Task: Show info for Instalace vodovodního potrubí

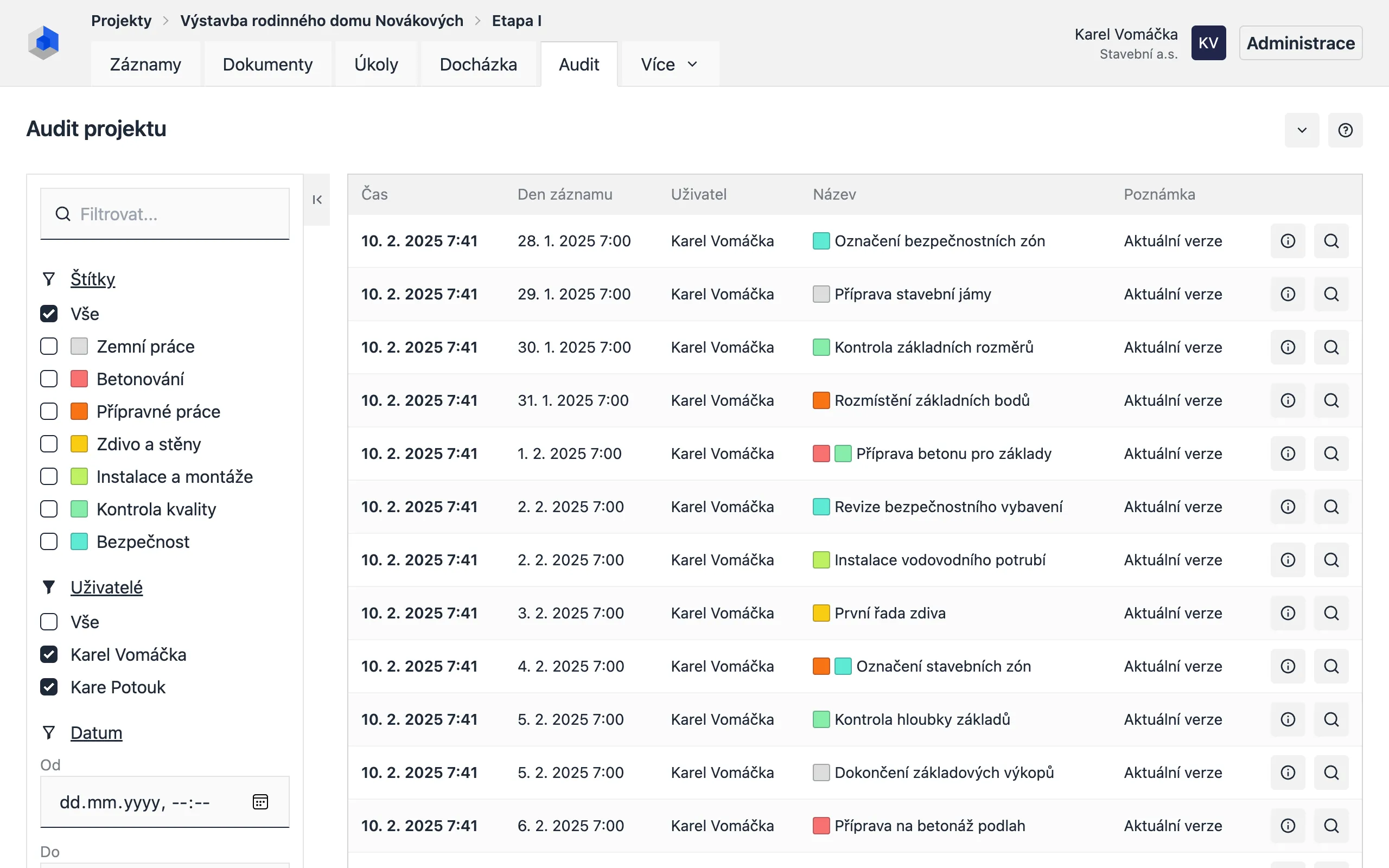Action: point(1288,560)
